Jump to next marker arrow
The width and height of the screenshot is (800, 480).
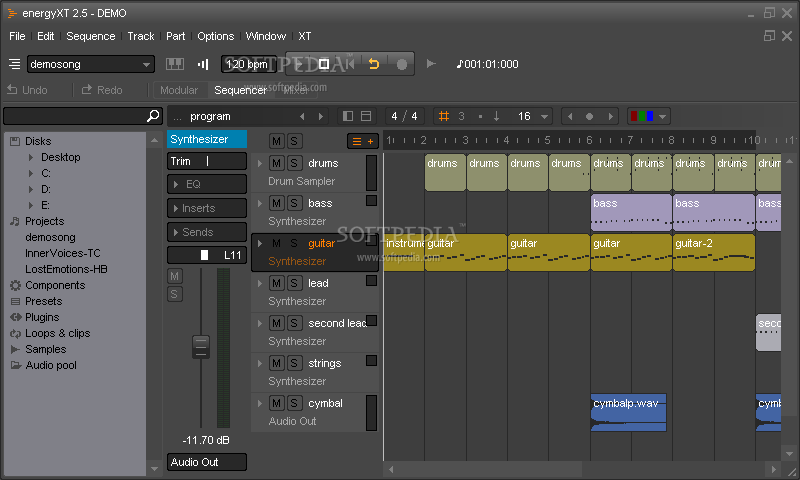click(610, 116)
